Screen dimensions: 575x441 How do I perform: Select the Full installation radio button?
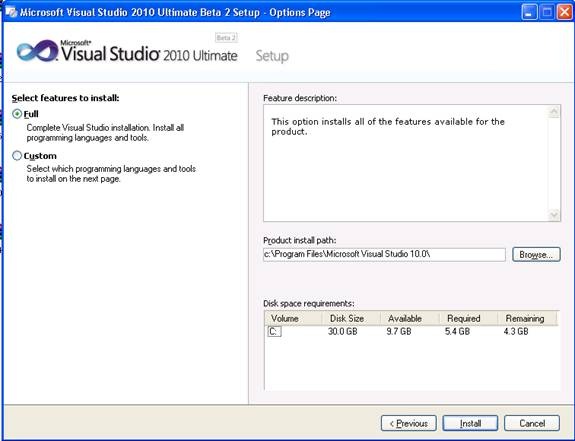[x=17, y=114]
